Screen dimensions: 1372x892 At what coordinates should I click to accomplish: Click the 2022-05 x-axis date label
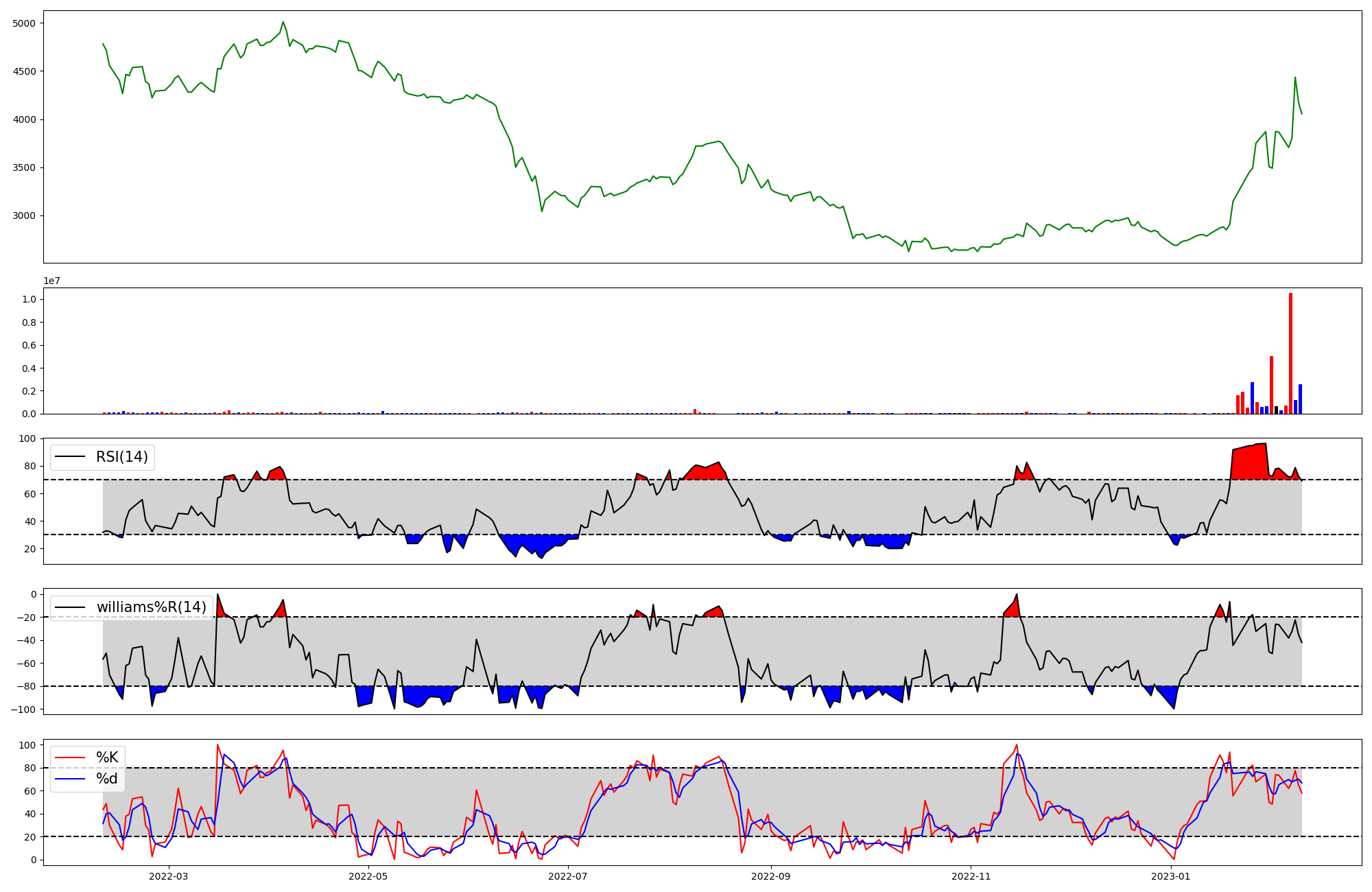369,876
